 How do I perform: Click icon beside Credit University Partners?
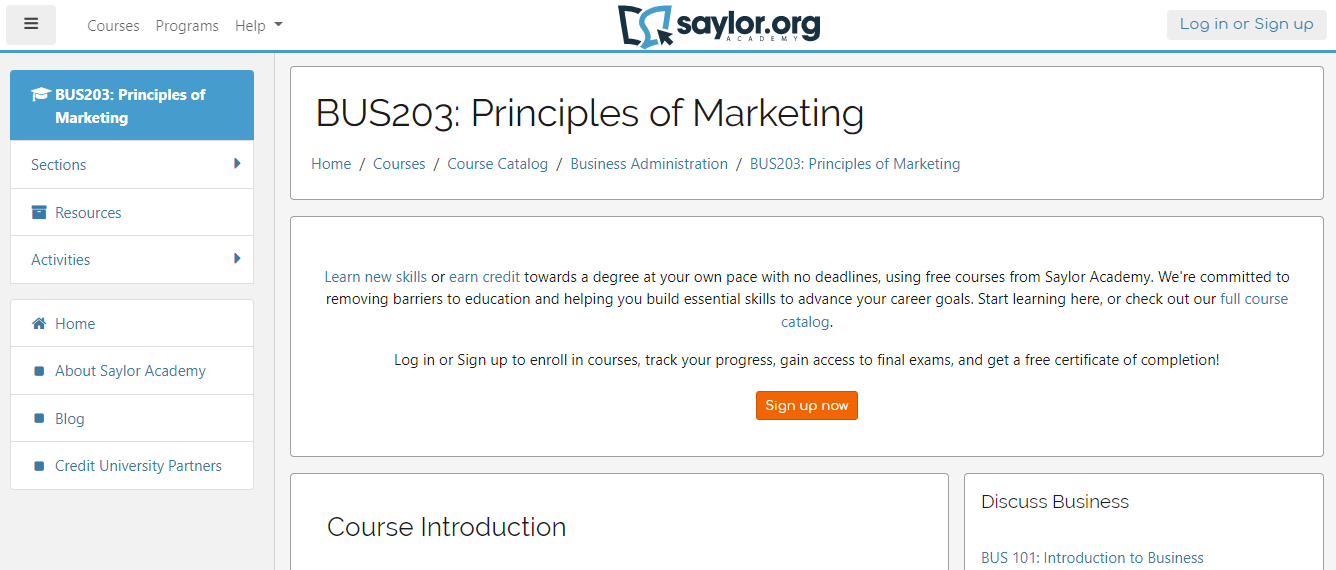[x=39, y=466]
